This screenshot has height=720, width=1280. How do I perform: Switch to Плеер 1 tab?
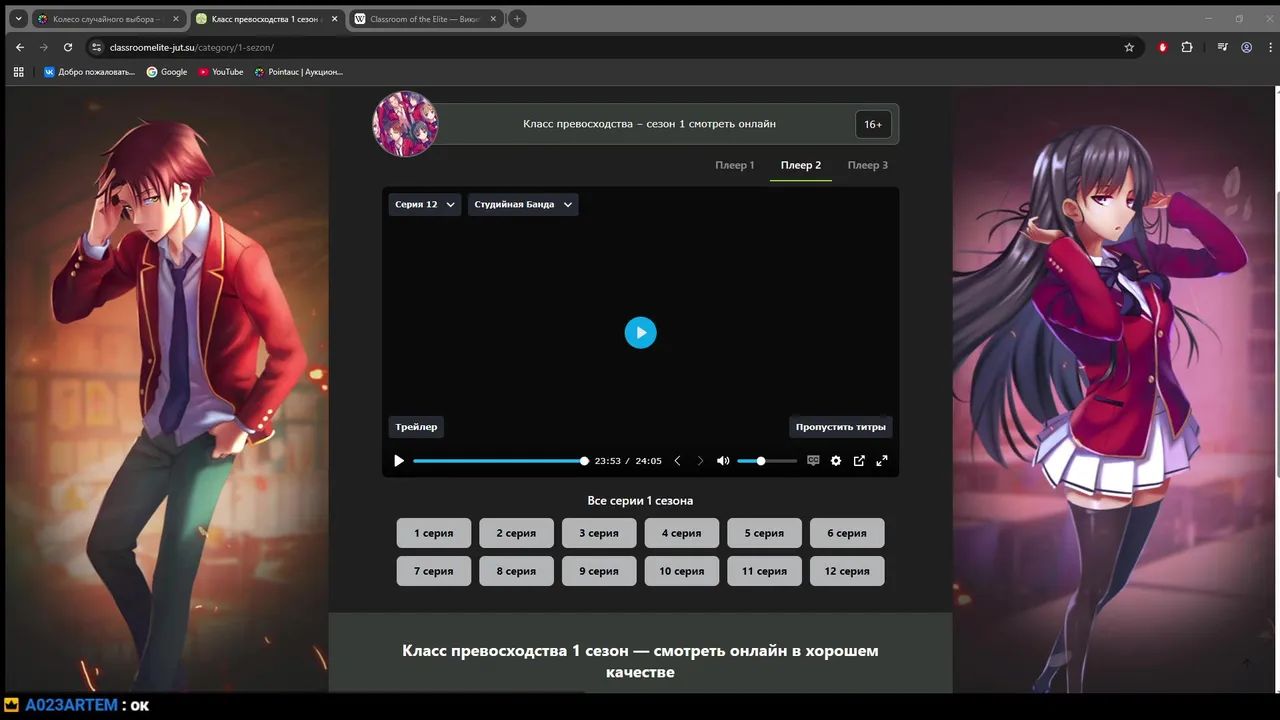click(735, 165)
